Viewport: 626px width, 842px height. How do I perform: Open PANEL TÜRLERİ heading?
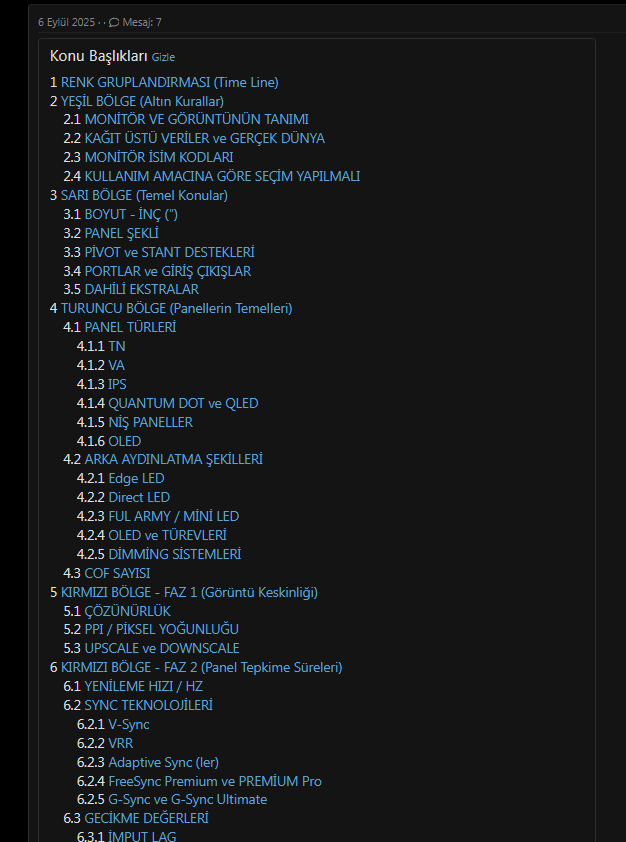pos(130,327)
